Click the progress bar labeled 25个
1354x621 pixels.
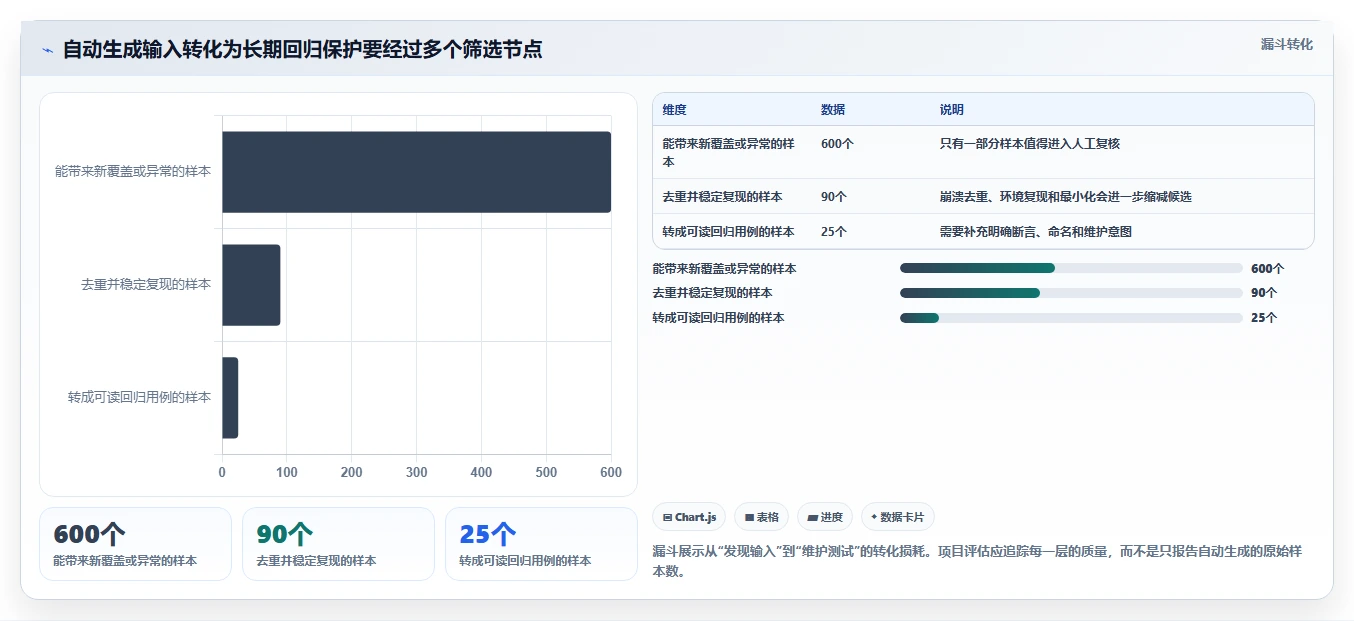1071,318
